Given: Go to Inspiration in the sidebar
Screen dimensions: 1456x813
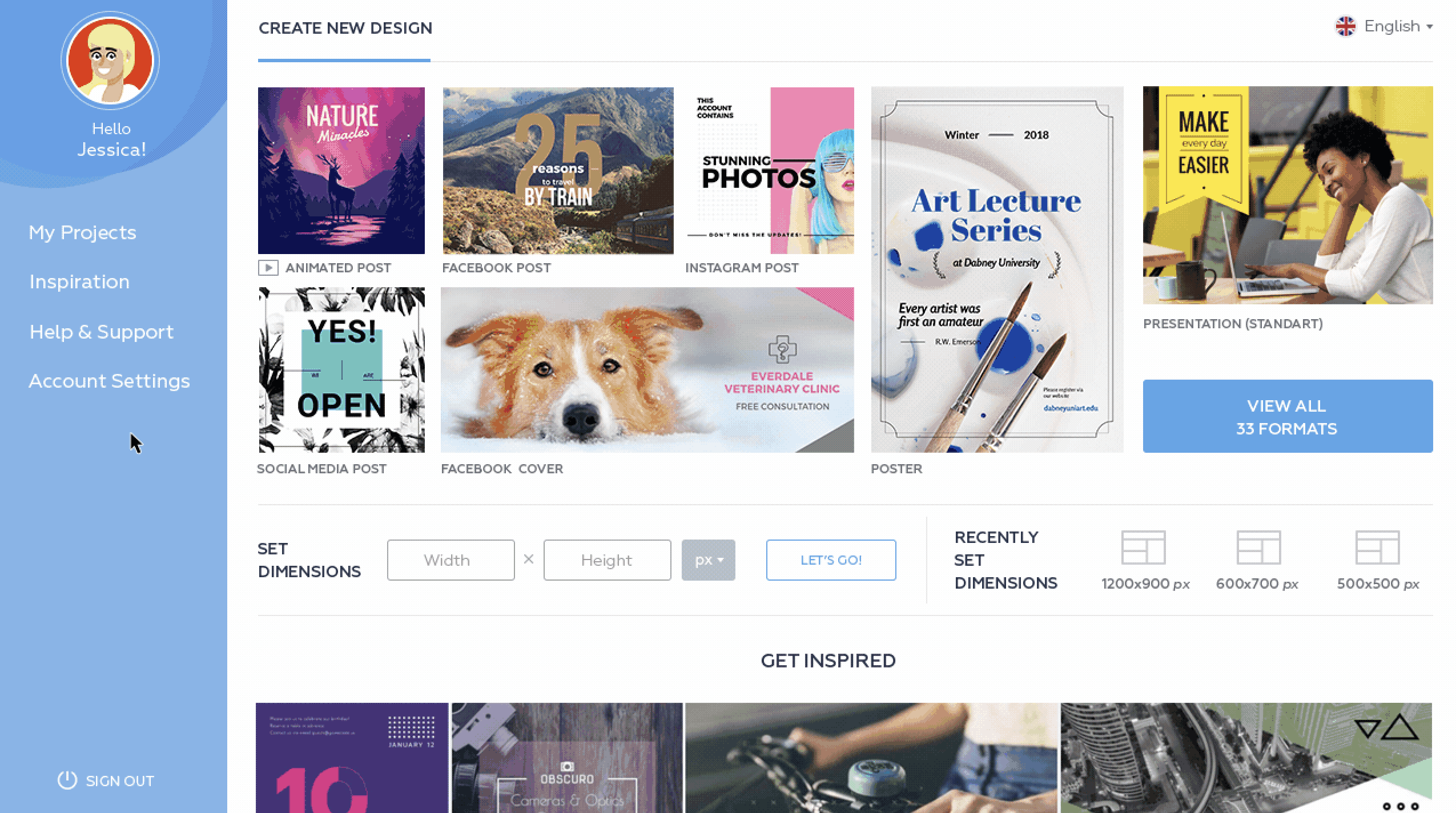Looking at the screenshot, I should point(79,281).
